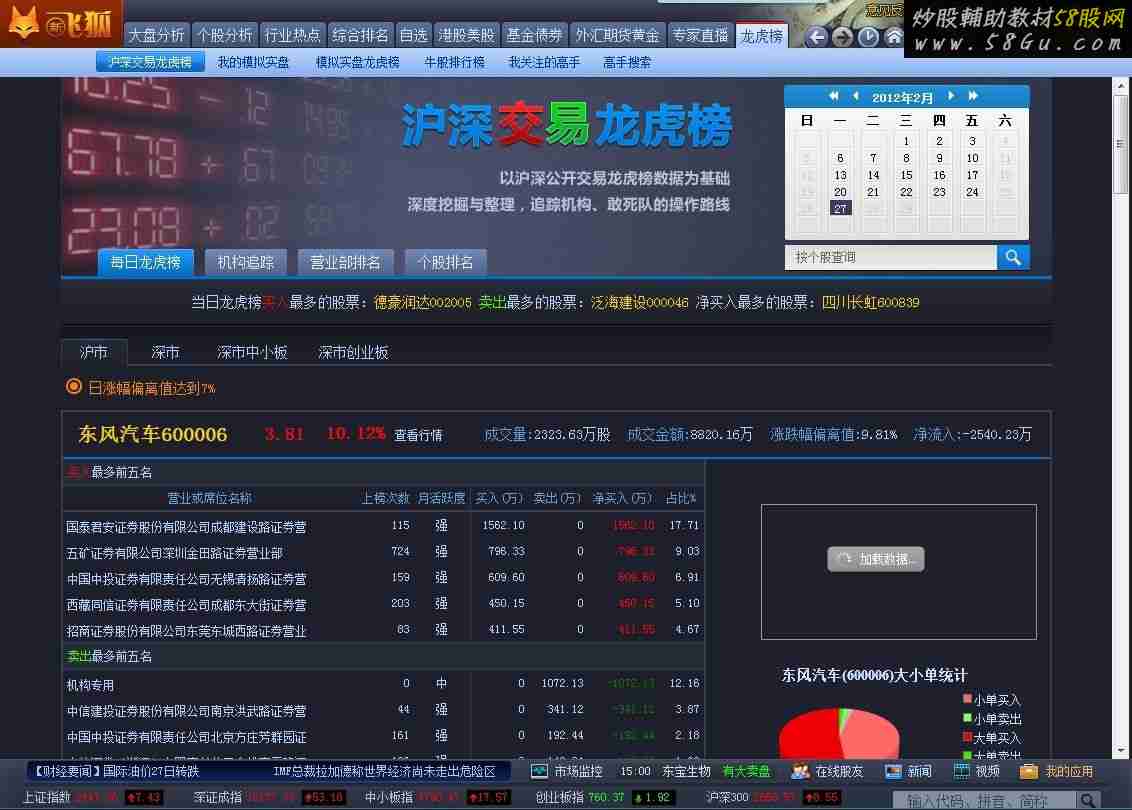1132x810 pixels.
Task: Open 我的模拟实盘 submenu item
Action: pyautogui.click(x=253, y=63)
